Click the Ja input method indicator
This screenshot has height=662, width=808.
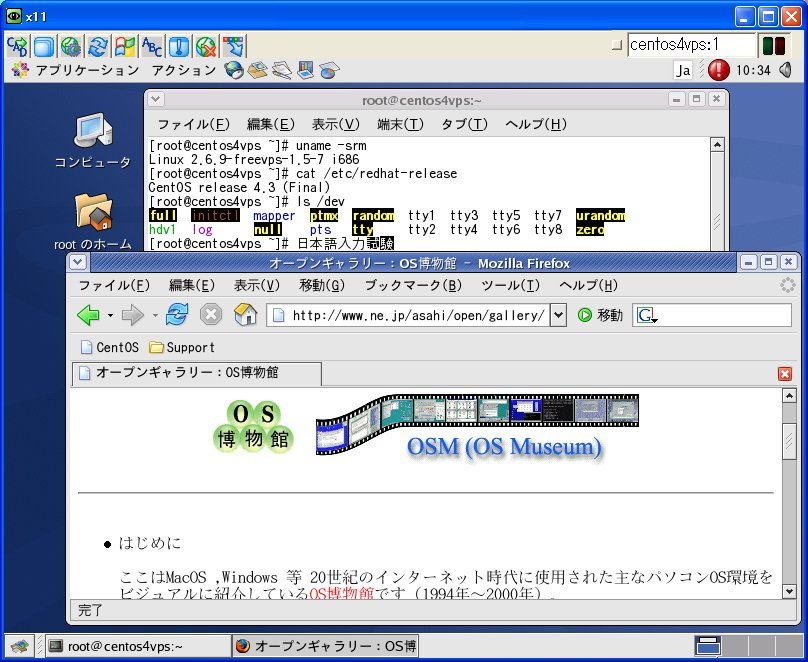click(683, 70)
